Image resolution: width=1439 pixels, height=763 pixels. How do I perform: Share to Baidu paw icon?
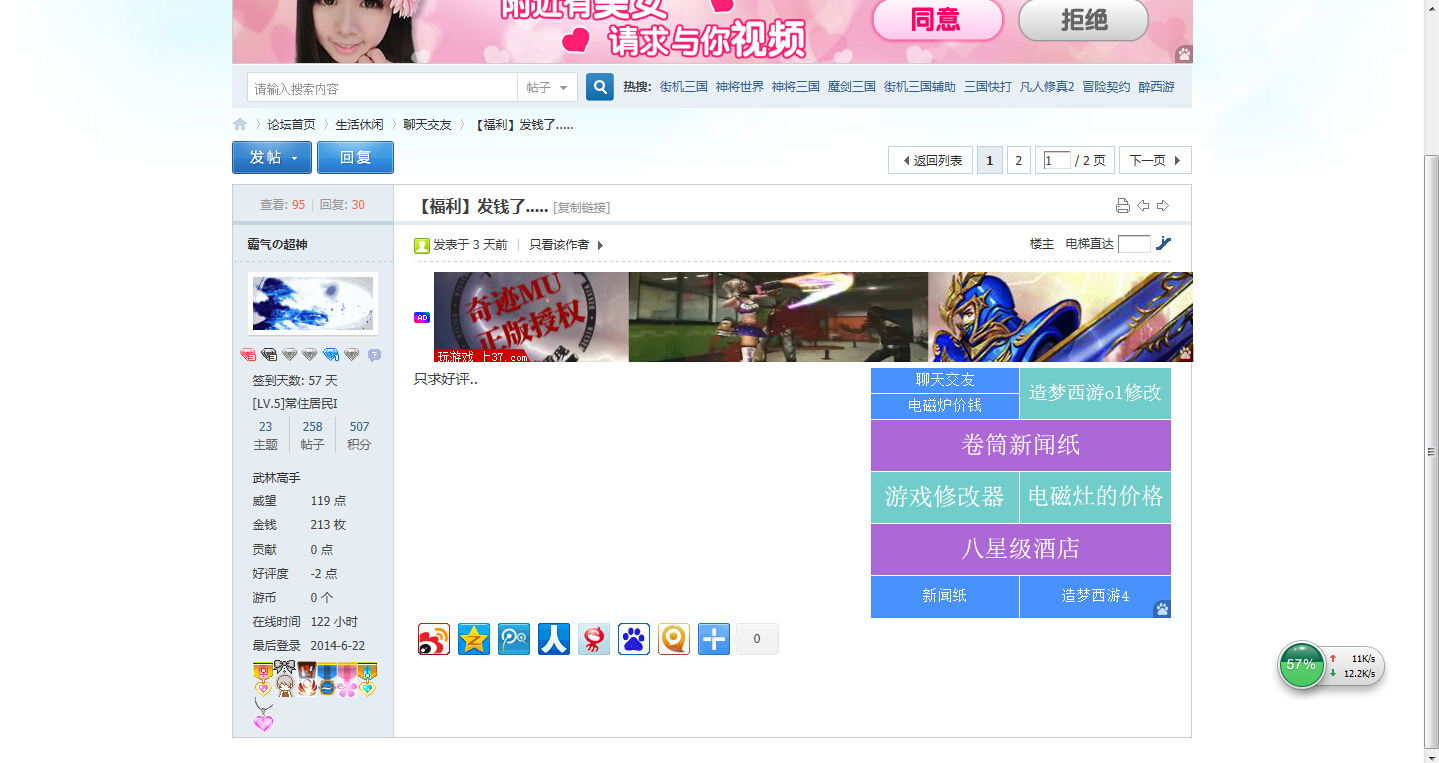(634, 639)
